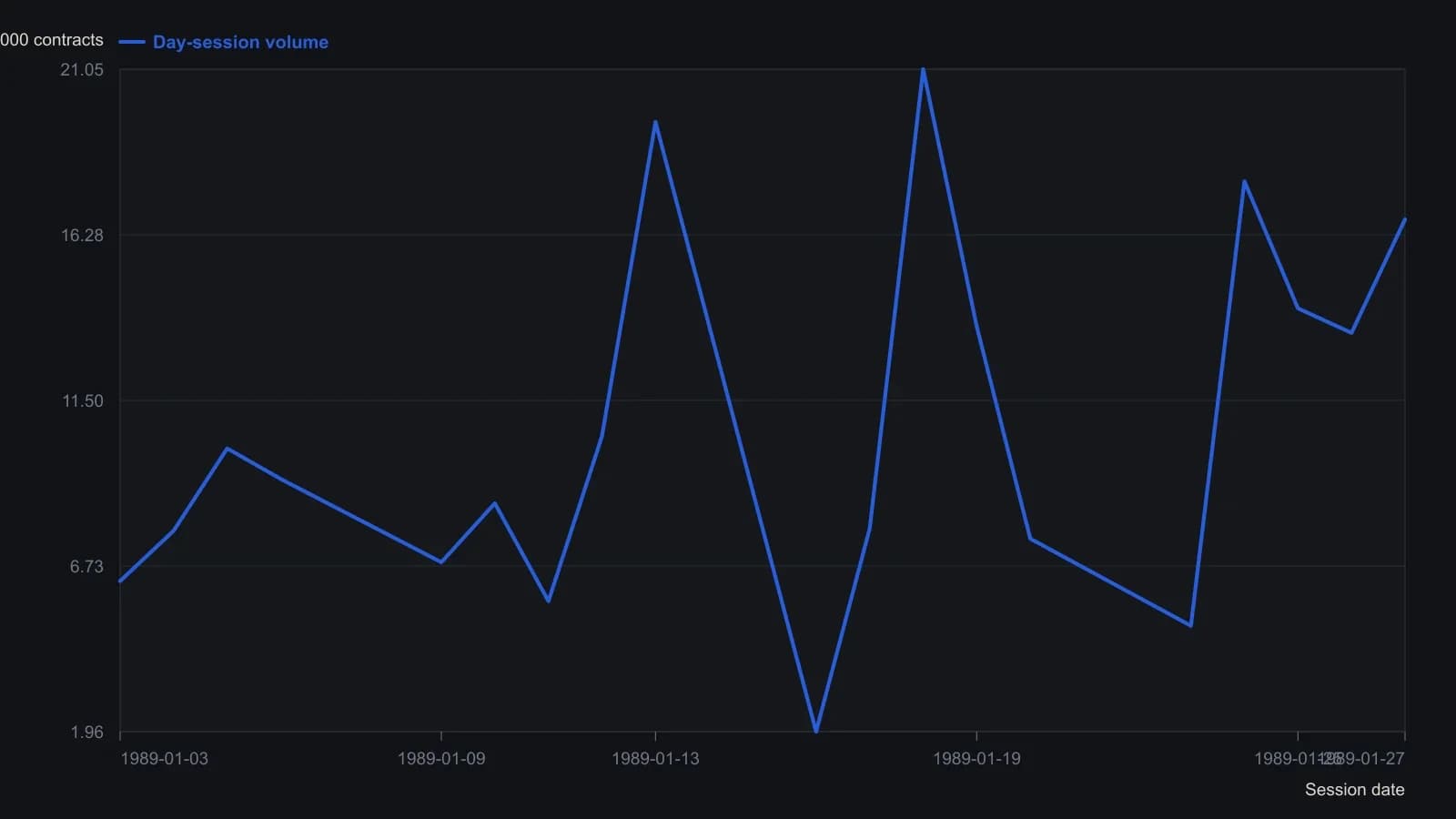1456x819 pixels.
Task: Click the lowest point of the volume line
Action: 816,731
